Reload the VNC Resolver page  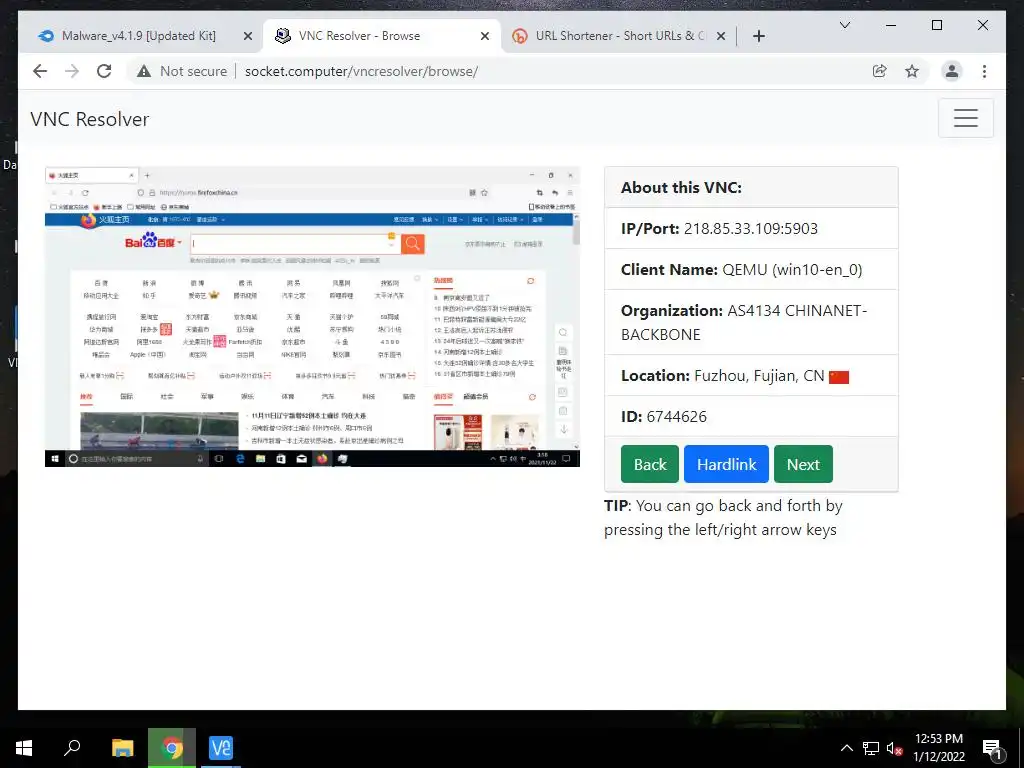coord(104,71)
